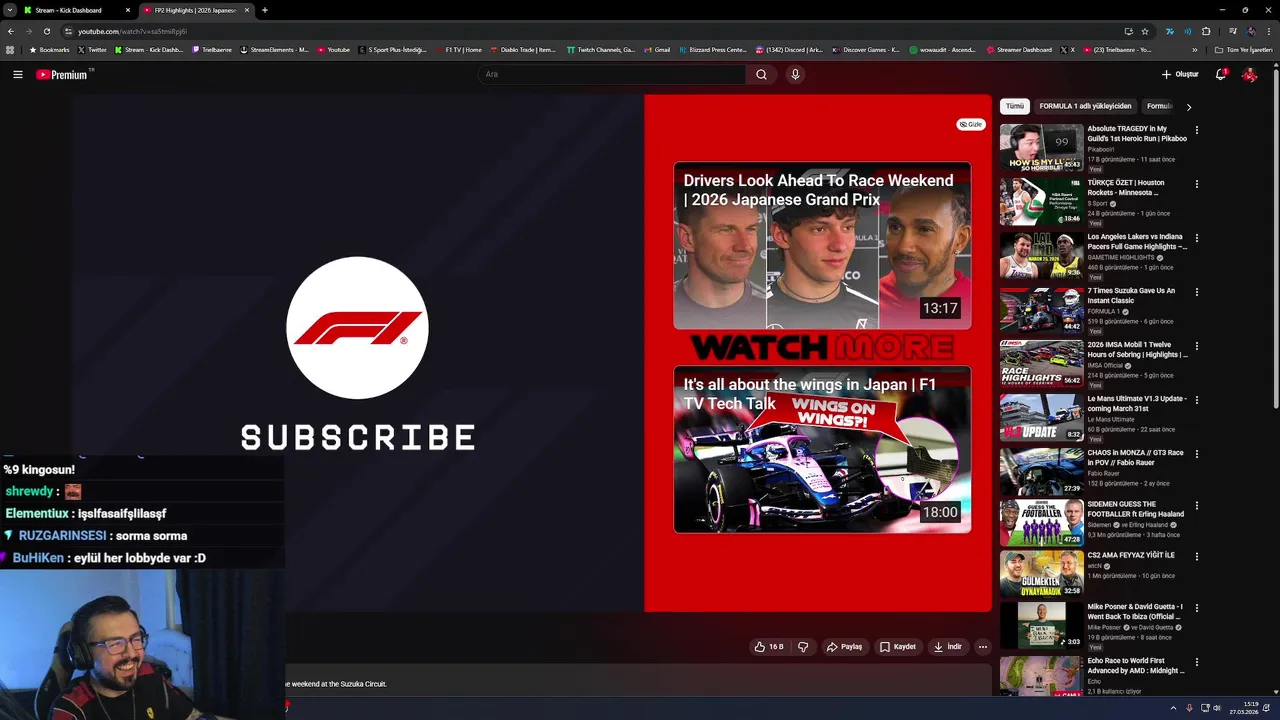Open F1 TV | Home bookmark
This screenshot has width=1280, height=720.
tap(458, 50)
